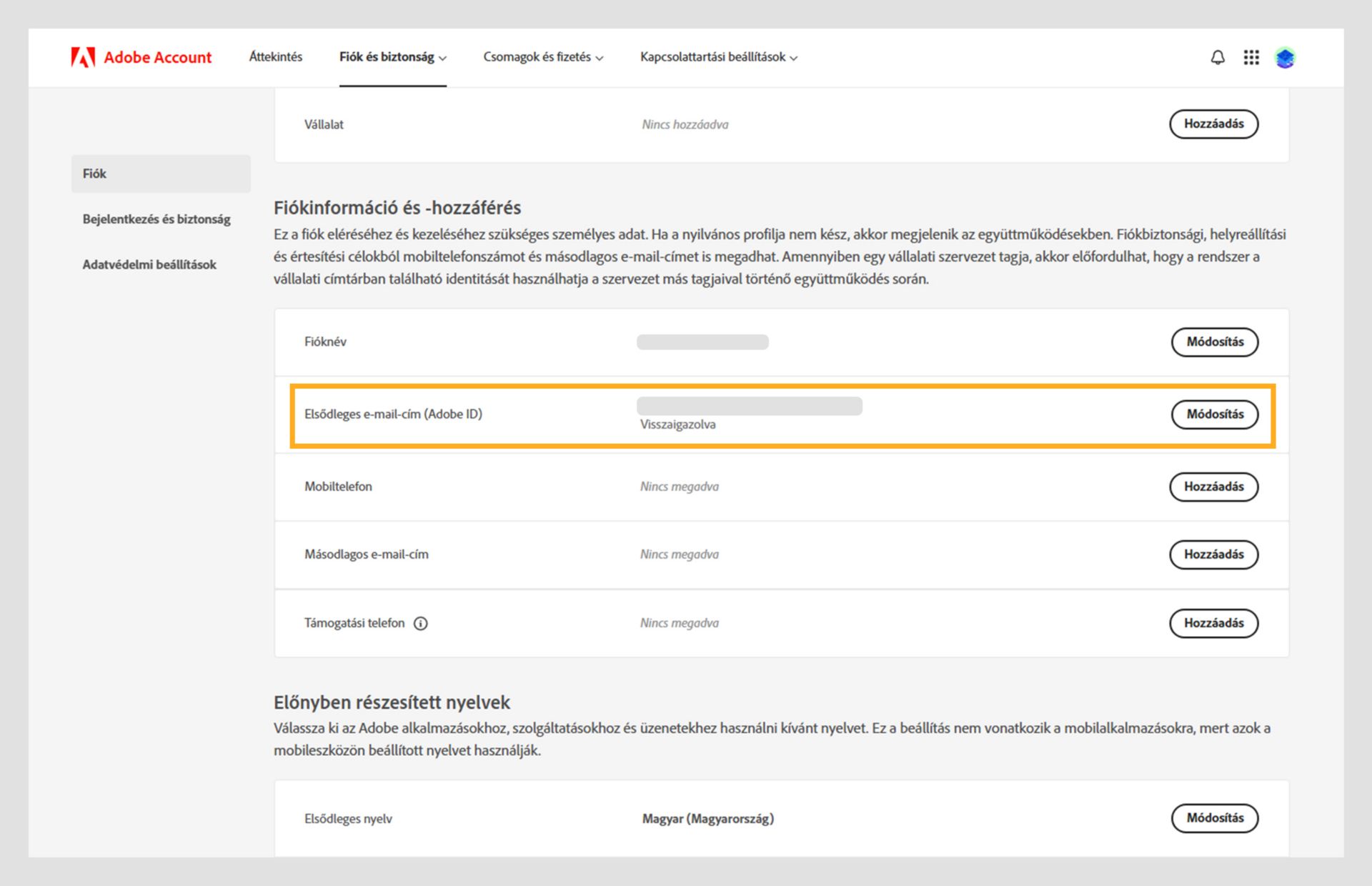Modify the primary email address (Adobe ID)
The height and width of the screenshot is (886, 1372).
tap(1214, 414)
